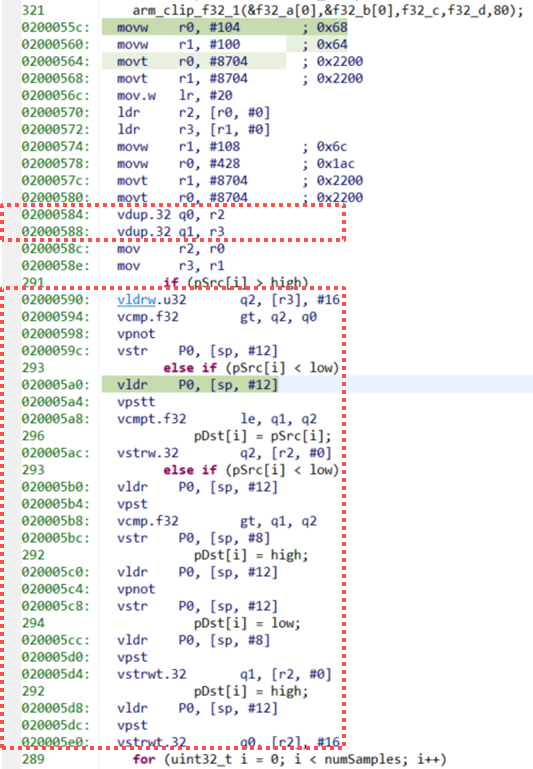
Task: Click 'vstrwt.32 q1, [r2, #0]' instruction
Action: (x=225, y=674)
